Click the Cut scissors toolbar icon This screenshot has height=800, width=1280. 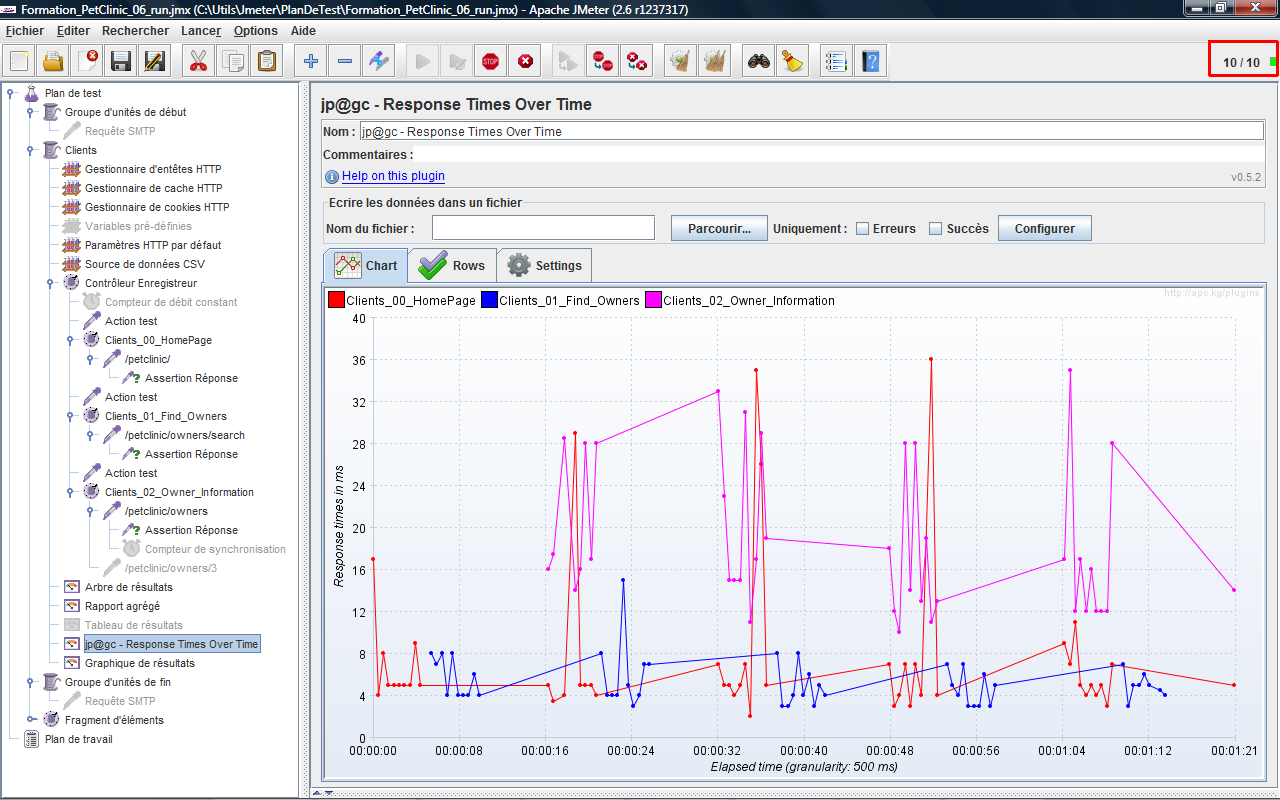point(198,62)
